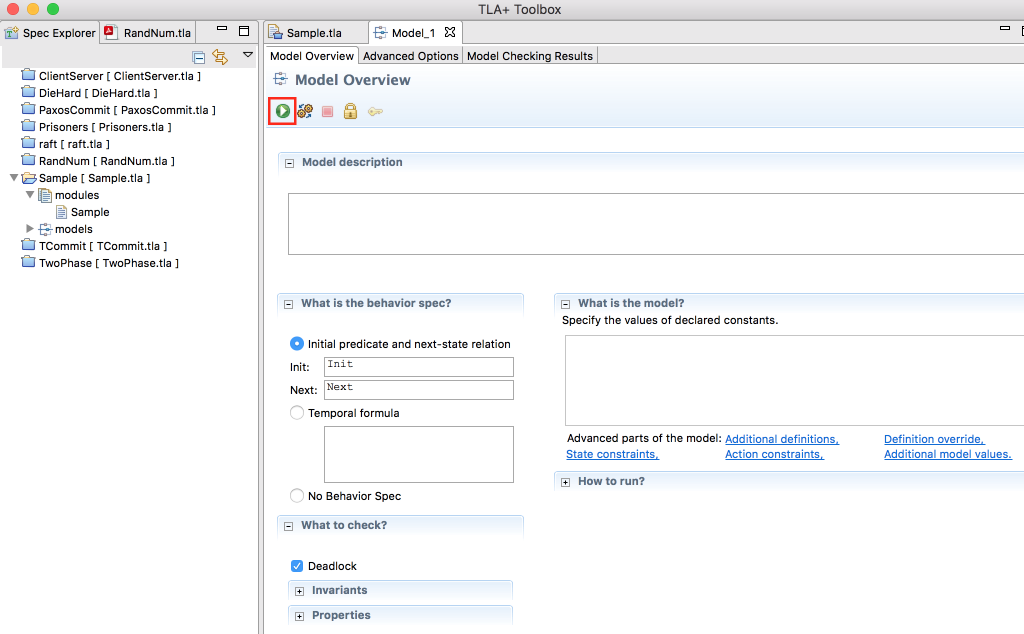Expand the Invariants section

click(x=300, y=592)
